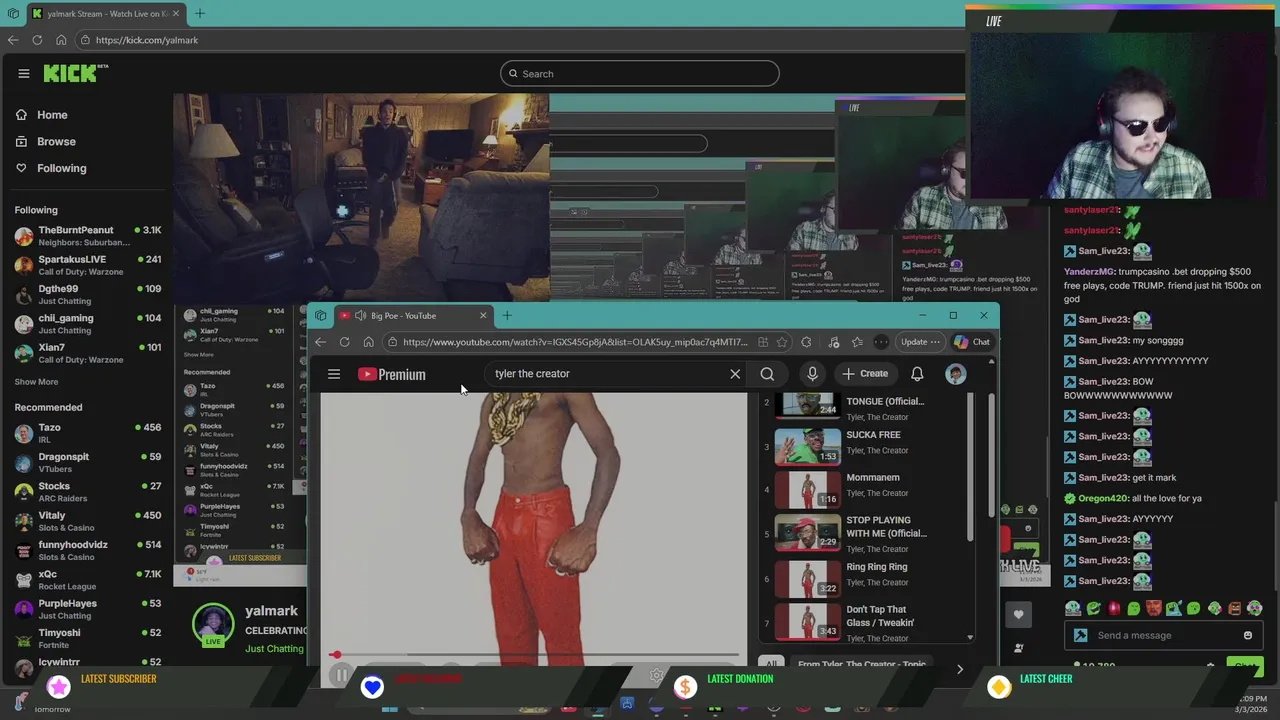Play STOP PLAYING WITH ME from the playlist
Screen dimensions: 1280x720
868,534
